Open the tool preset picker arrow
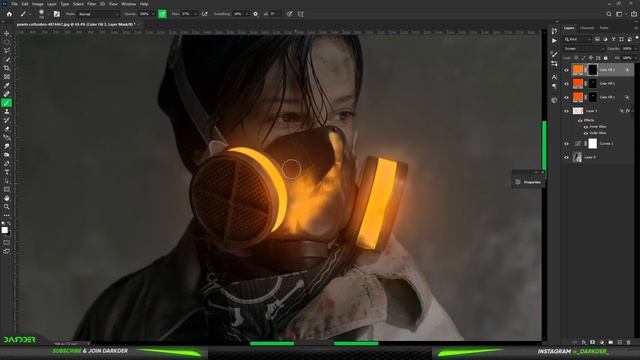640x360 pixels. [x=30, y=14]
